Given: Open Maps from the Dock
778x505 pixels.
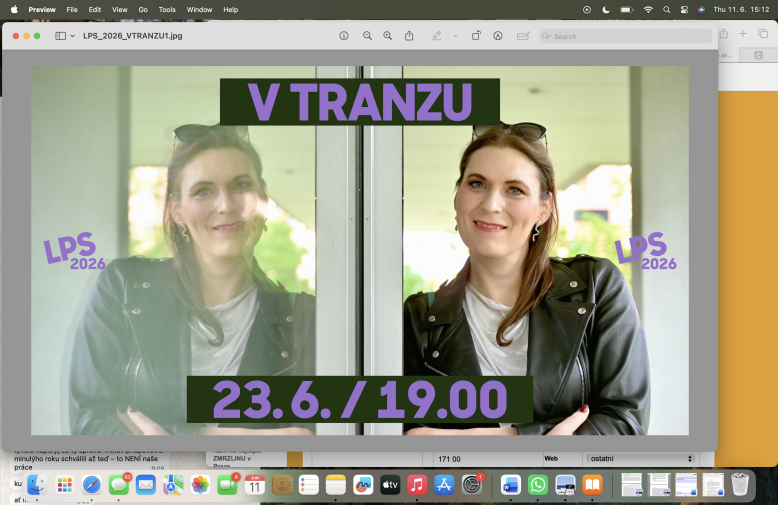Looking at the screenshot, I should [x=173, y=485].
